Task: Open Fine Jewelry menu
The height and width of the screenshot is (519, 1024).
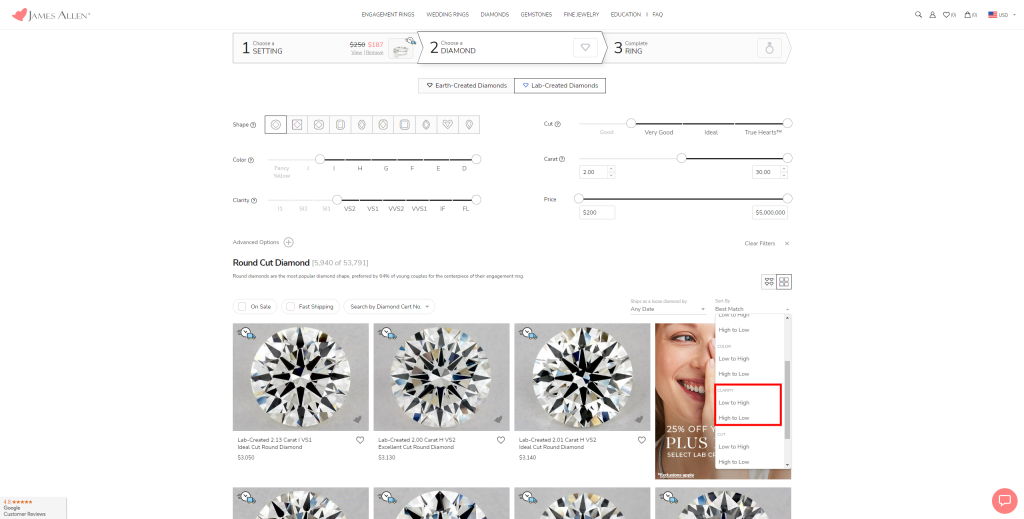Action: click(581, 14)
